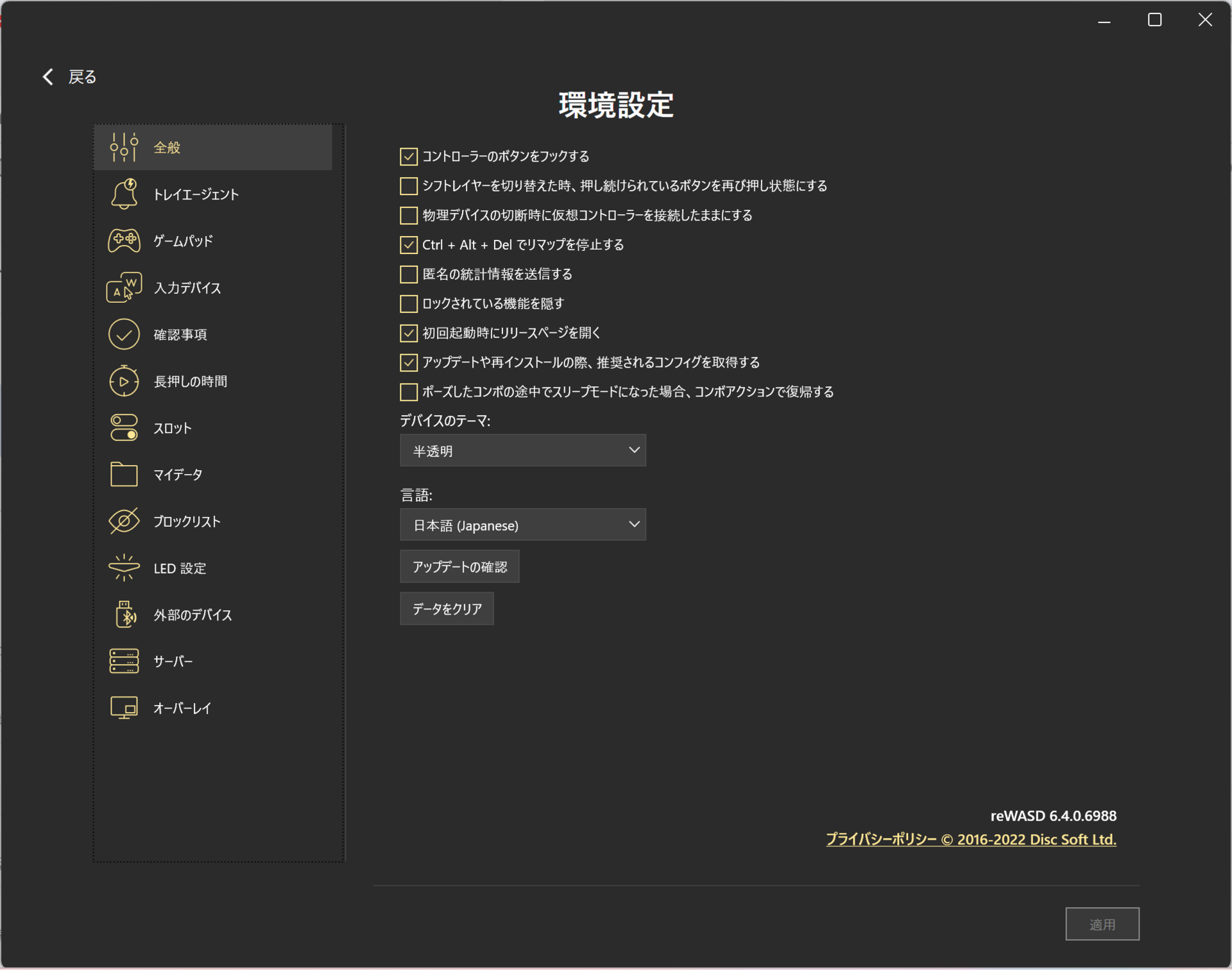Disable コントローラーのボタンをフックする checkbox
Image resolution: width=1232 pixels, height=970 pixels.
pyautogui.click(x=408, y=156)
